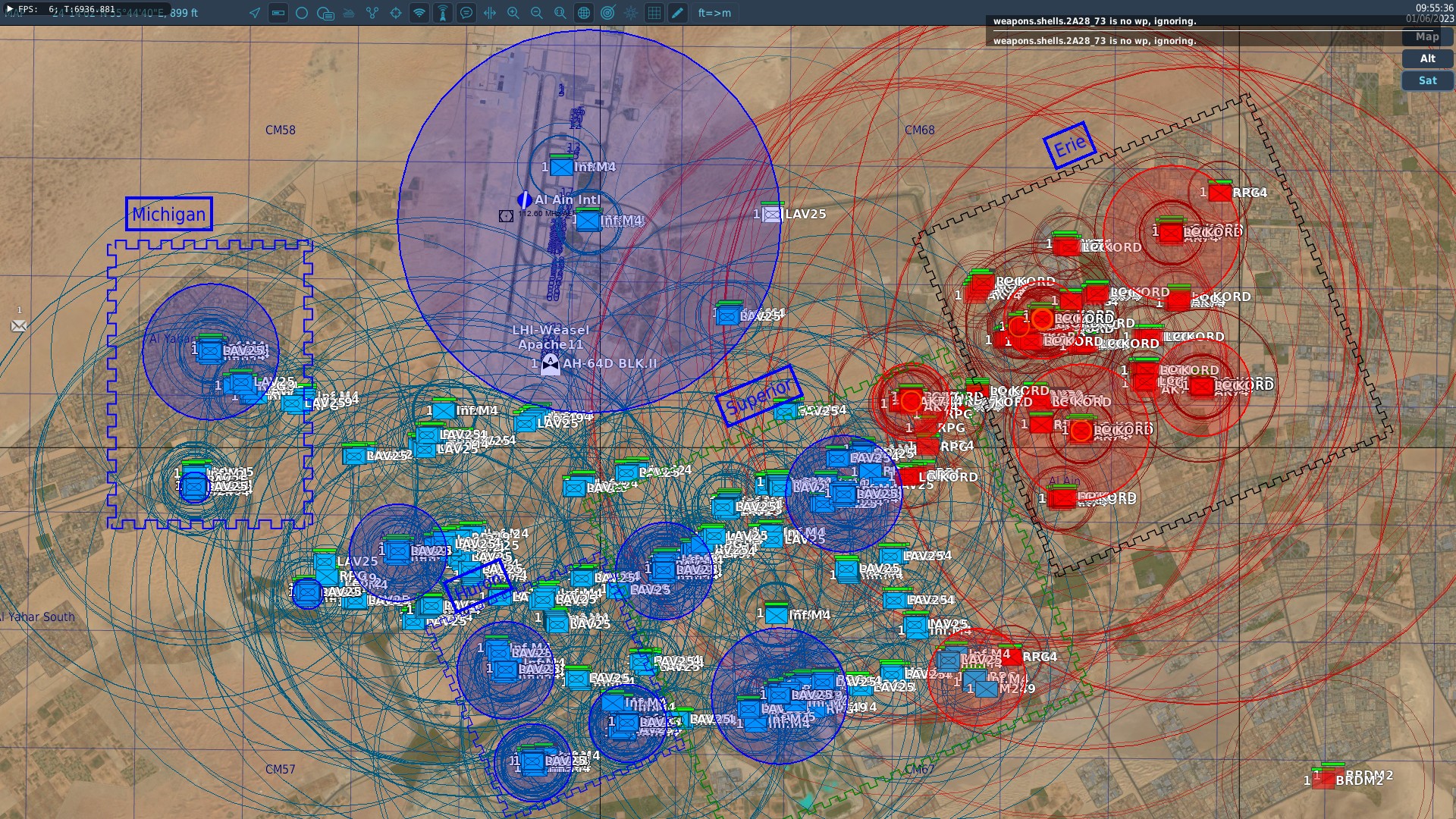Select the lone white LAV25 unit near the airport

pos(772,214)
